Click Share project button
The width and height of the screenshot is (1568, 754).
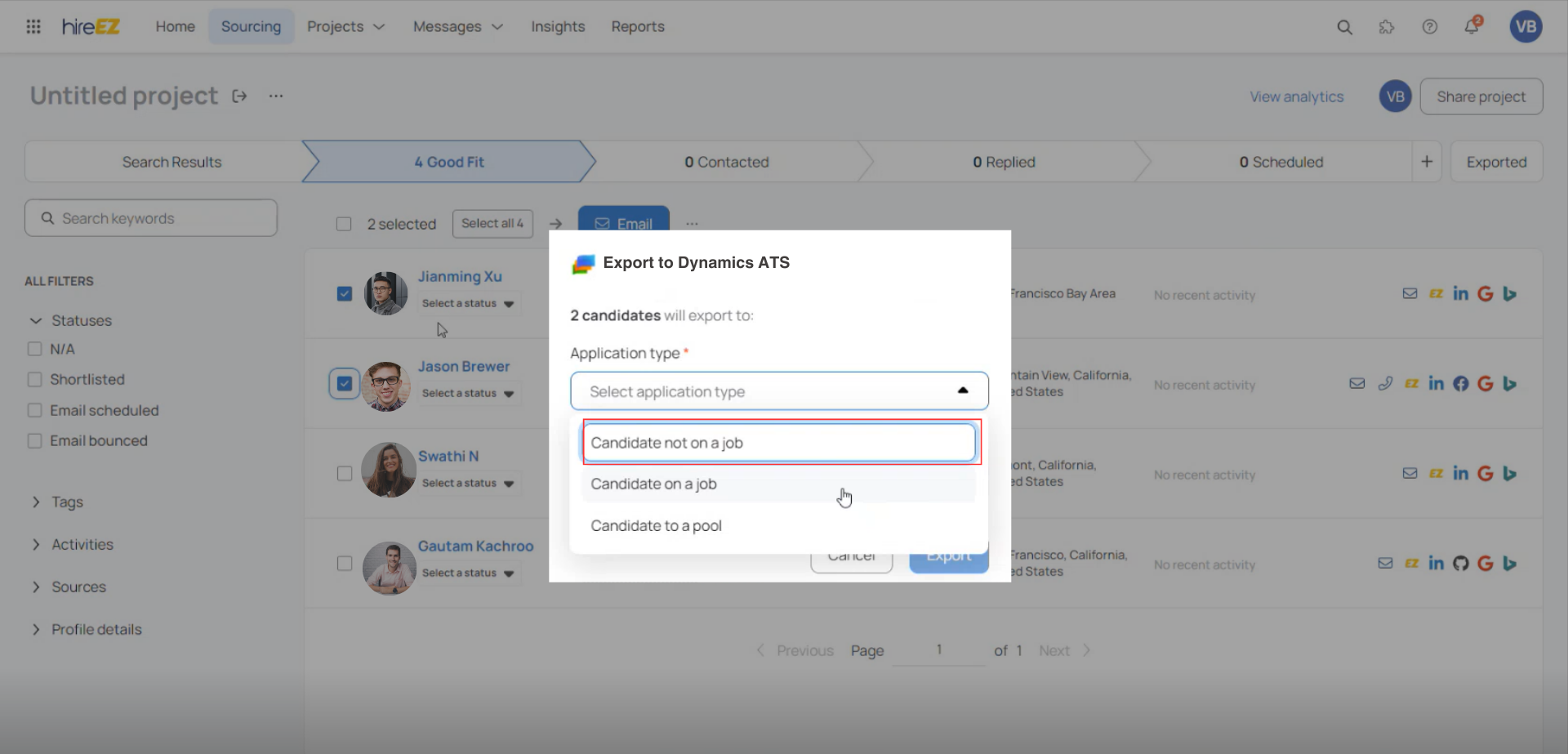click(1481, 96)
